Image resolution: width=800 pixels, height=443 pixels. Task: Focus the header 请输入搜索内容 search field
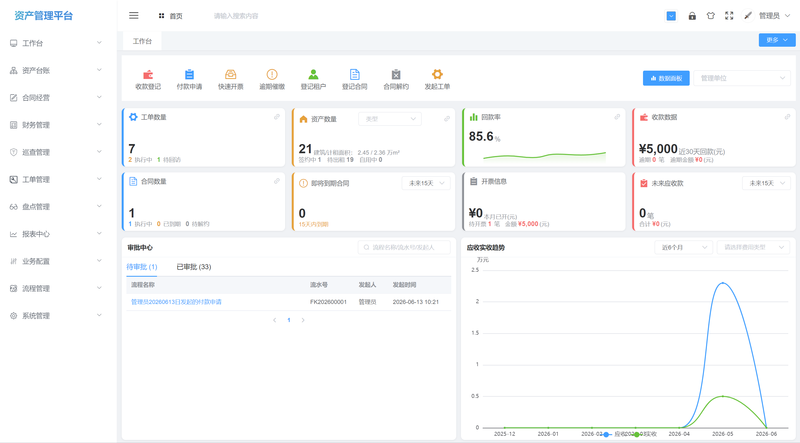pos(236,16)
